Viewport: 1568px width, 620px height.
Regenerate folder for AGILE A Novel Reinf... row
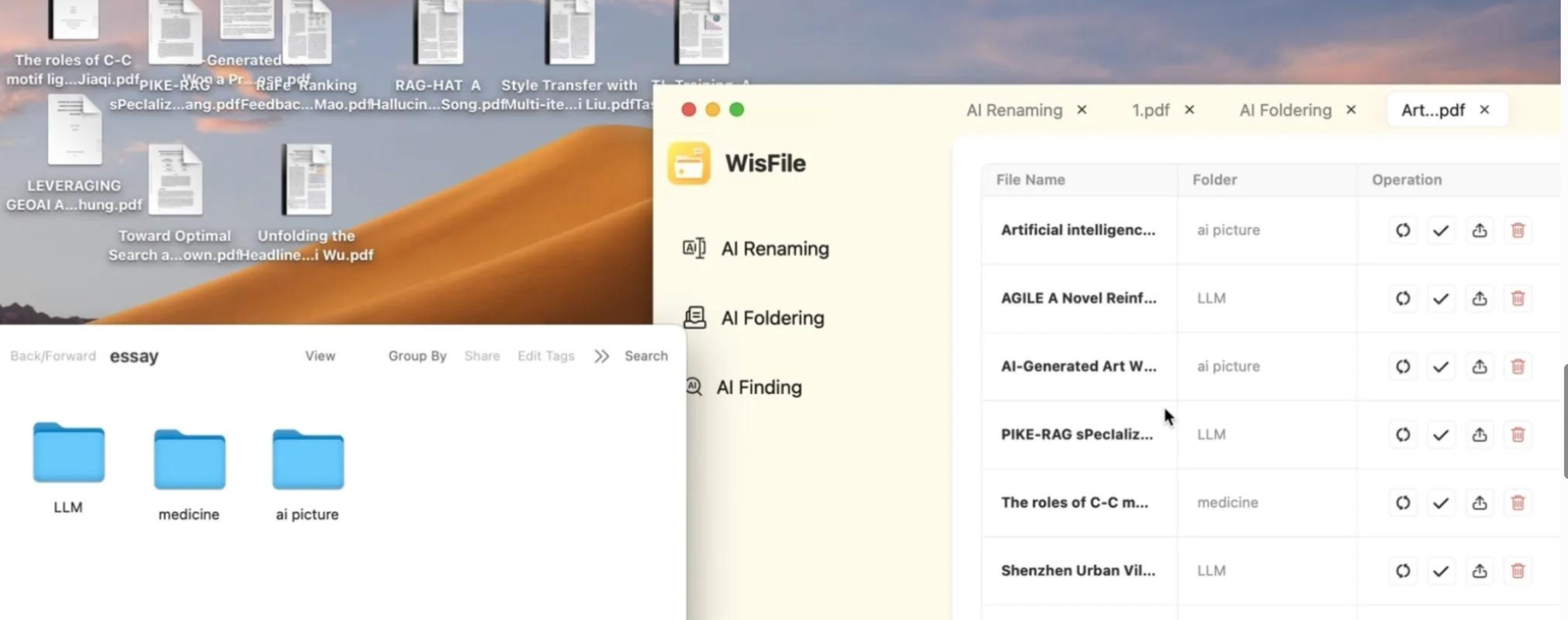pyautogui.click(x=1403, y=299)
